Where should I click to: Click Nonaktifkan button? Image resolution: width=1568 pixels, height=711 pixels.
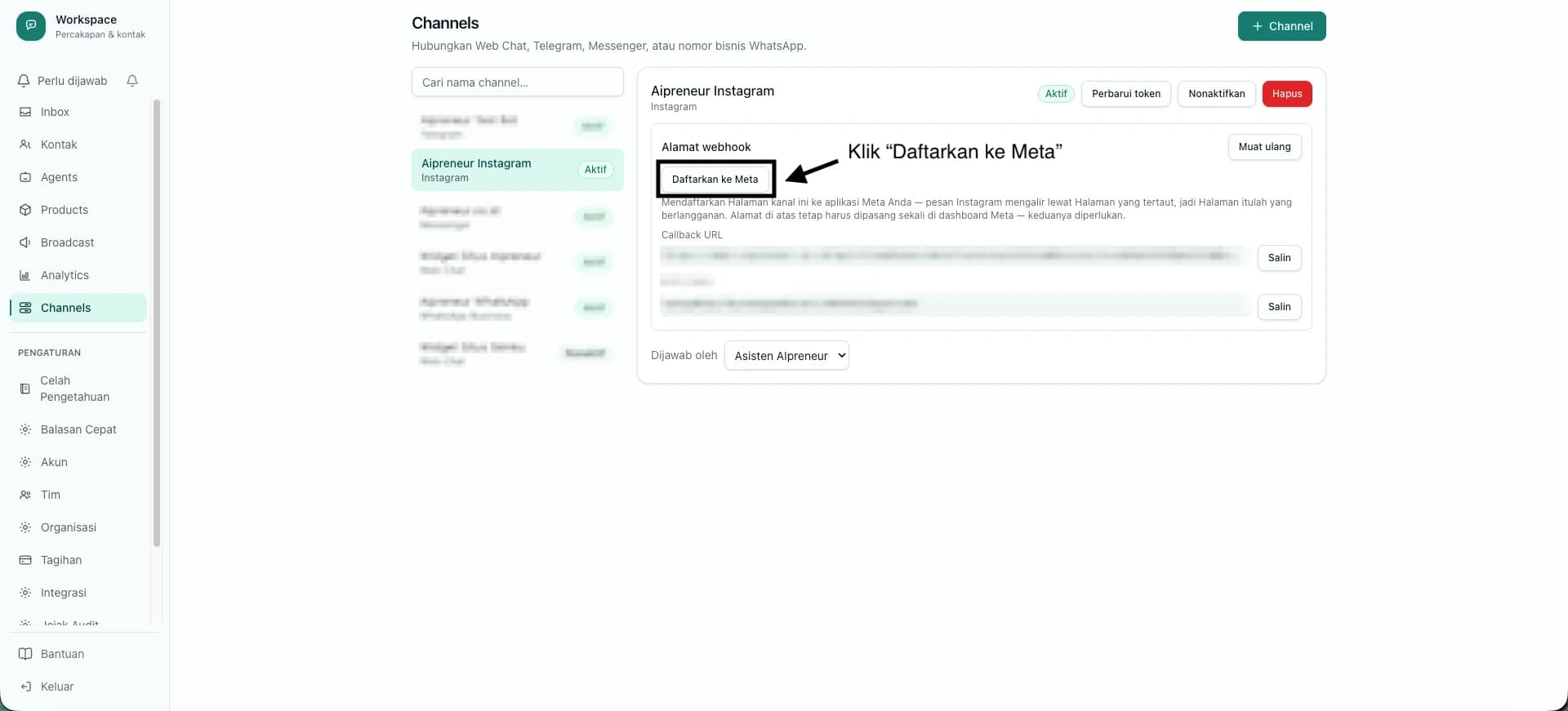(1216, 94)
